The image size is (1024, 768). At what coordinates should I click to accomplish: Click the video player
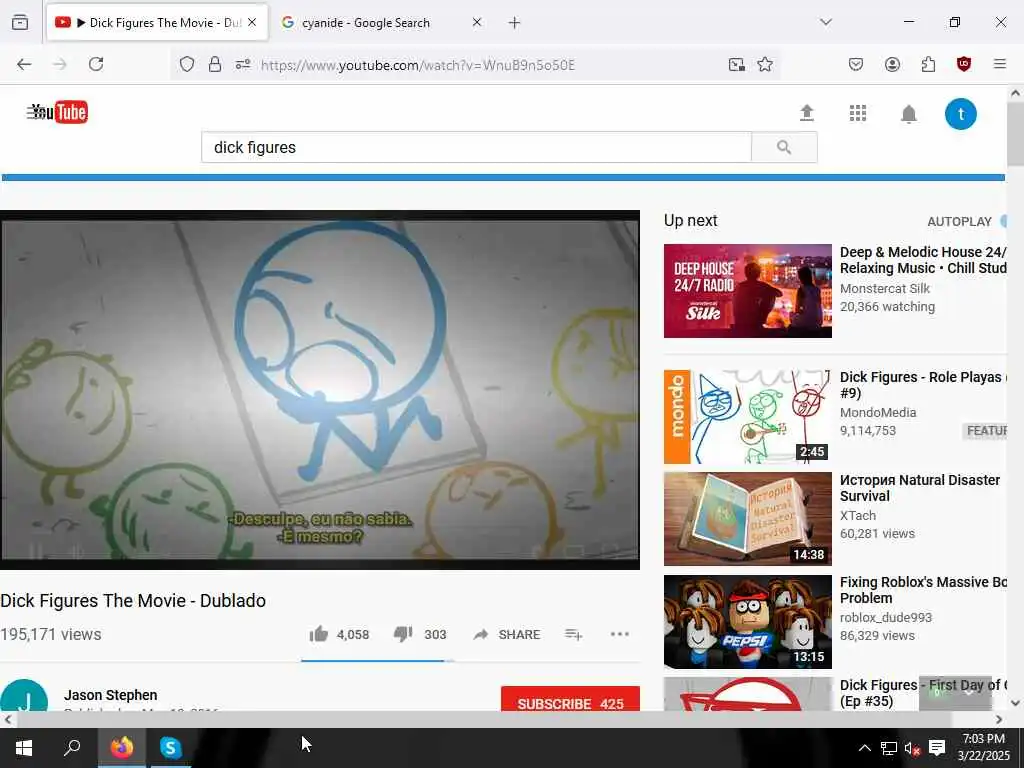(320, 389)
